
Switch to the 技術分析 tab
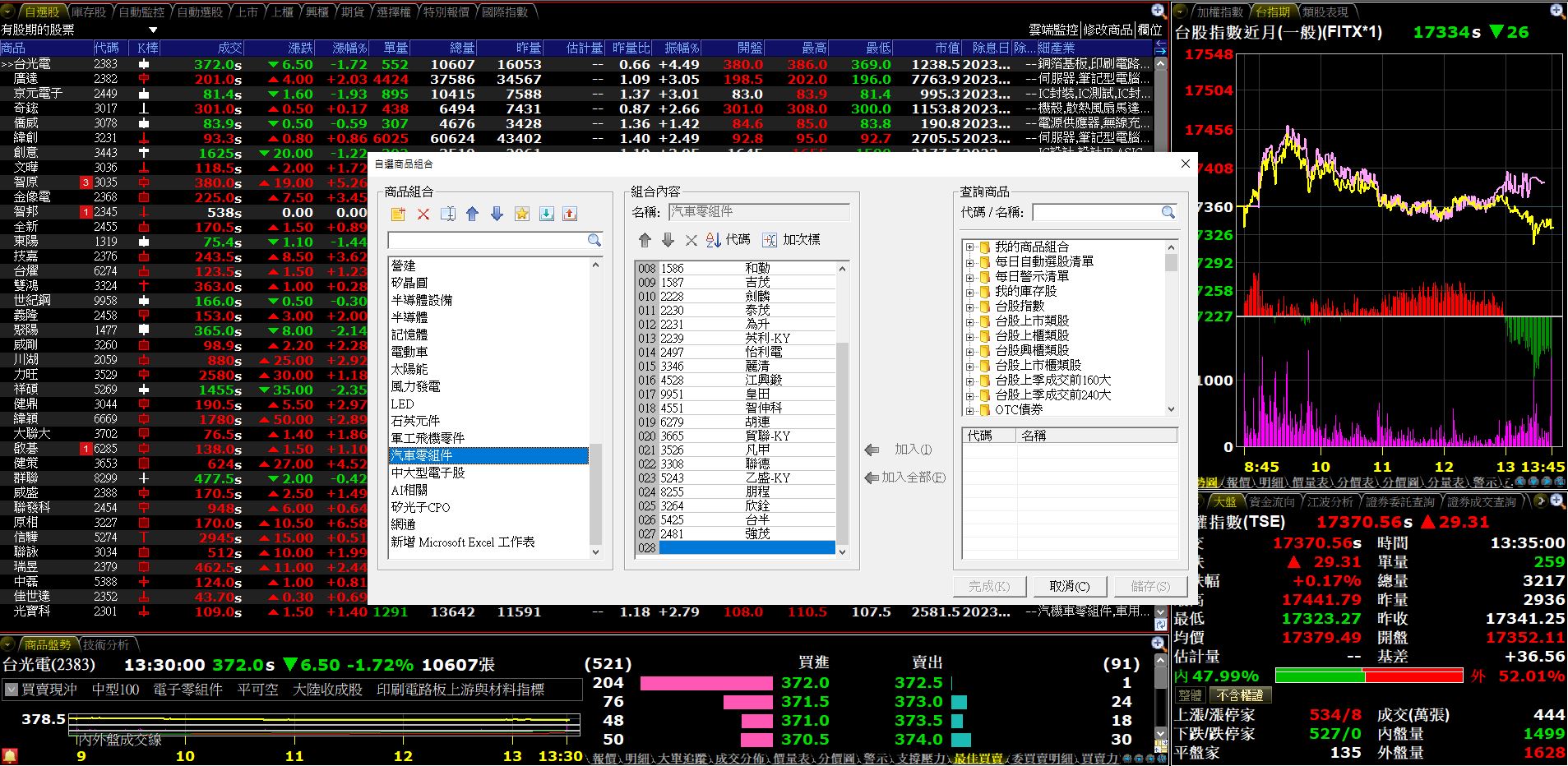point(107,645)
